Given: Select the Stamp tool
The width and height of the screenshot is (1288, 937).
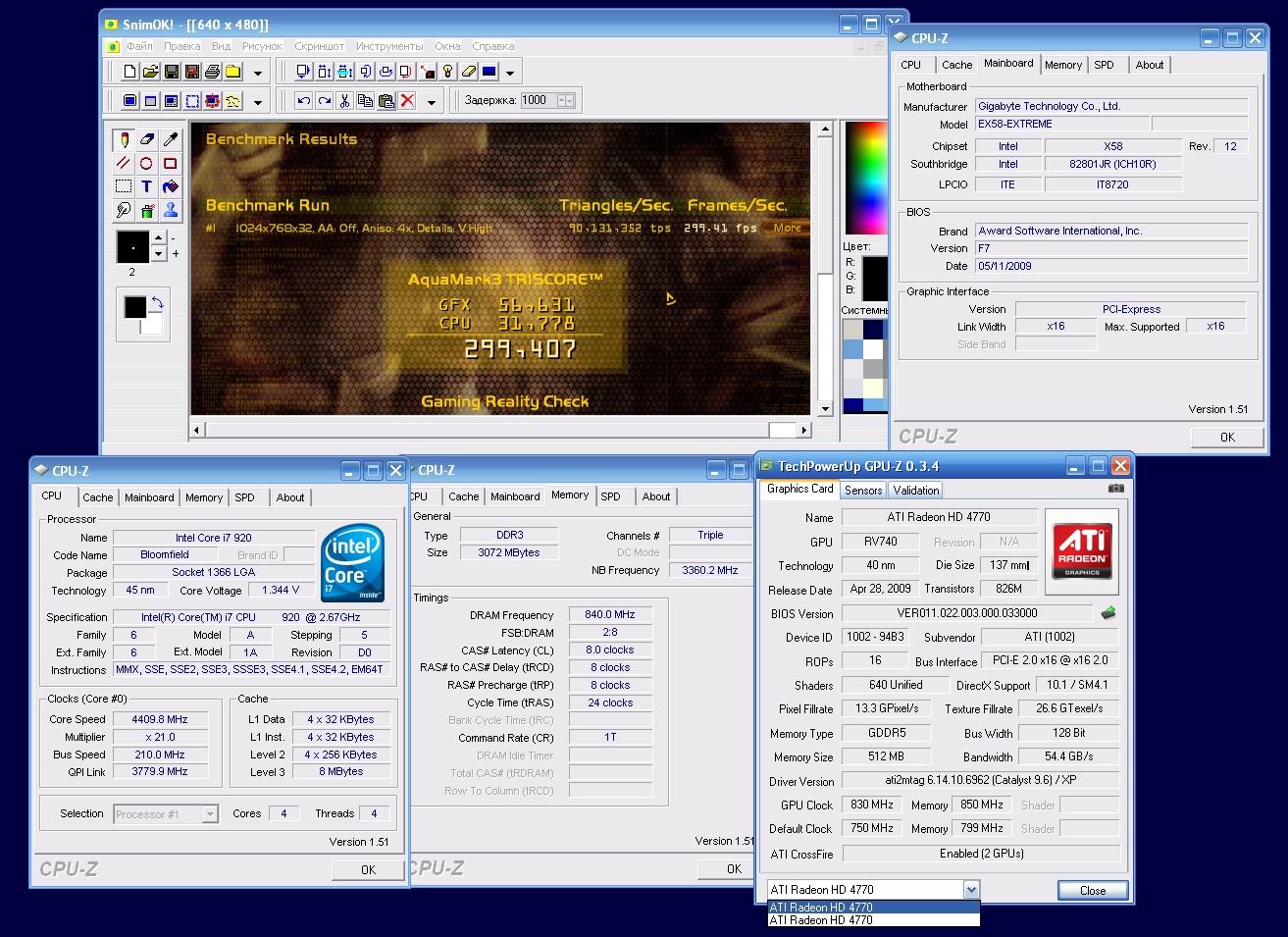Looking at the screenshot, I should [x=170, y=210].
